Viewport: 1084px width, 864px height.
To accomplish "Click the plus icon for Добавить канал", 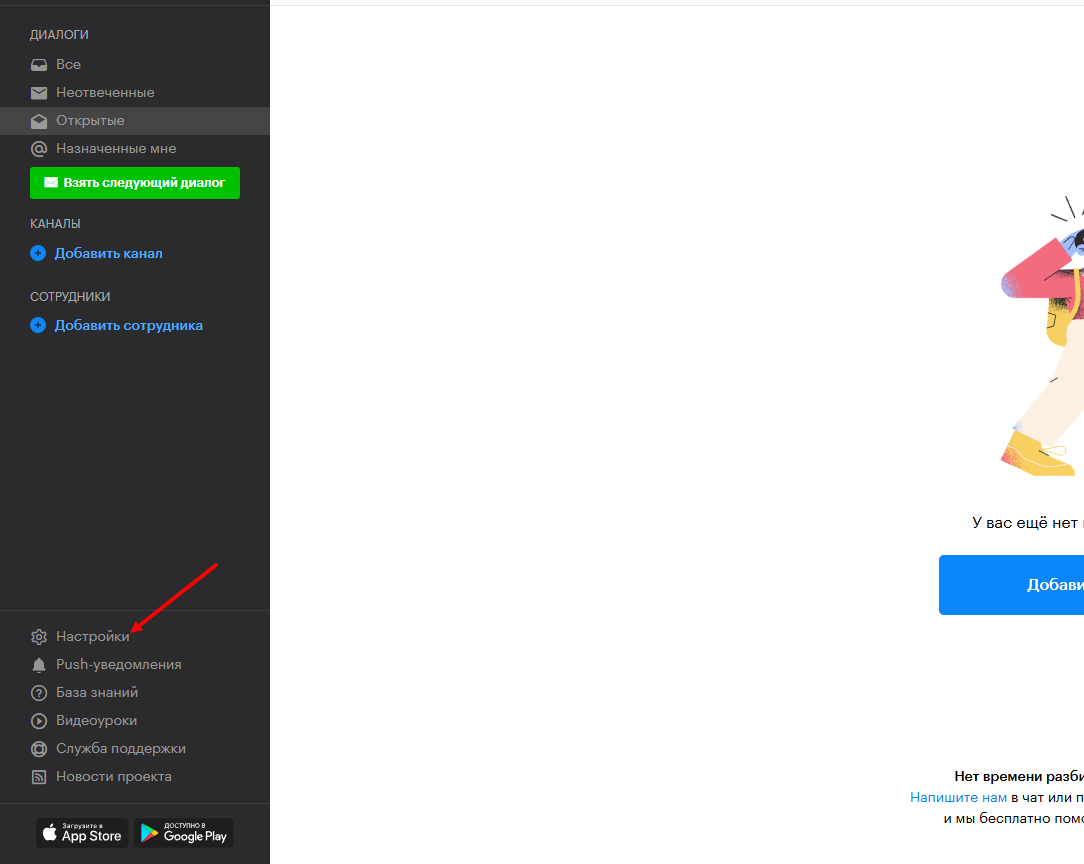I will [38, 254].
